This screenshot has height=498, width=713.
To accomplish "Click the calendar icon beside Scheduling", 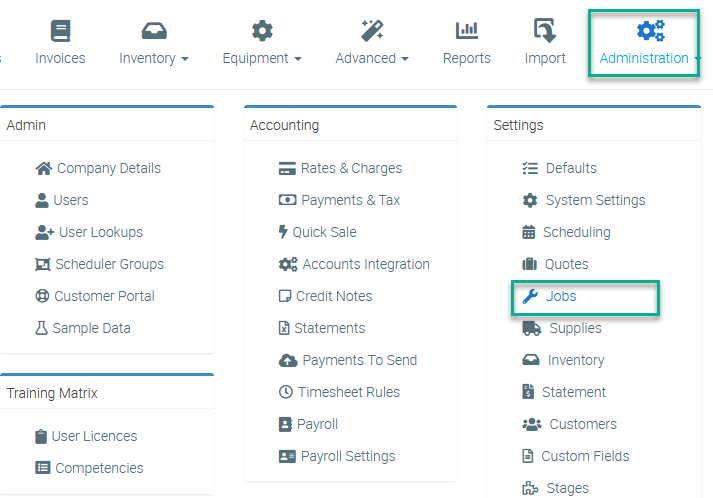I will (529, 232).
